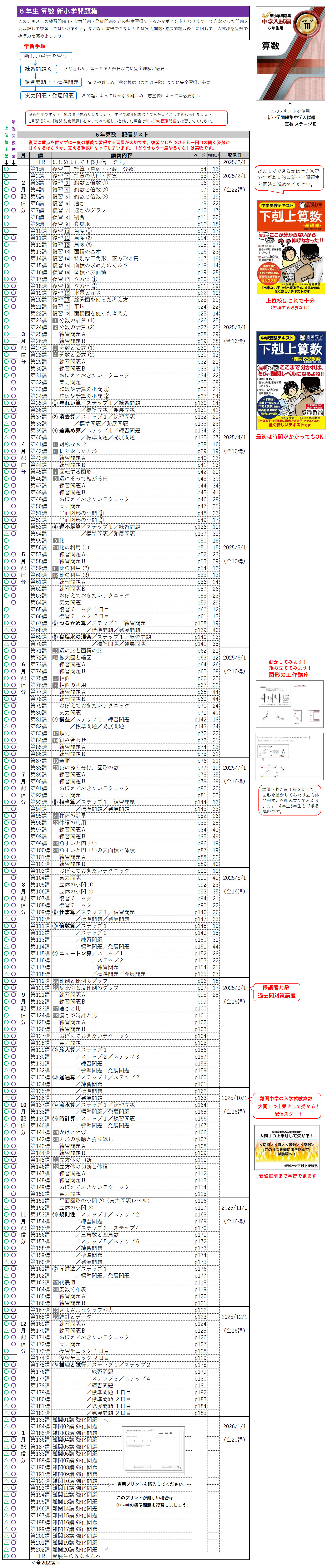Click the (全22講) note

click(x=235, y=190)
